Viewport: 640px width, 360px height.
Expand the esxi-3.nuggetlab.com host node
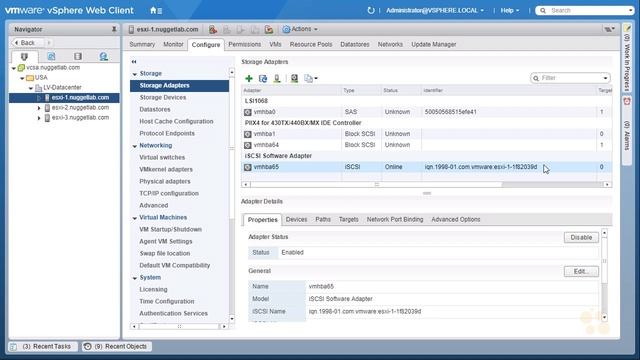39,118
